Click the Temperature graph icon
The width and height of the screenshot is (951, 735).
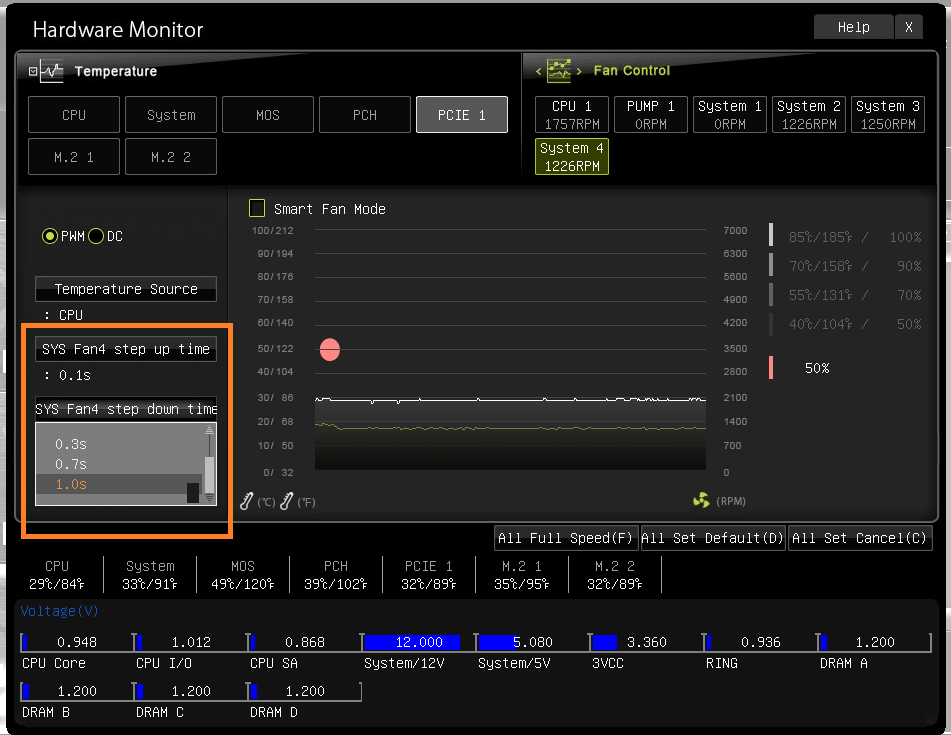coord(52,71)
